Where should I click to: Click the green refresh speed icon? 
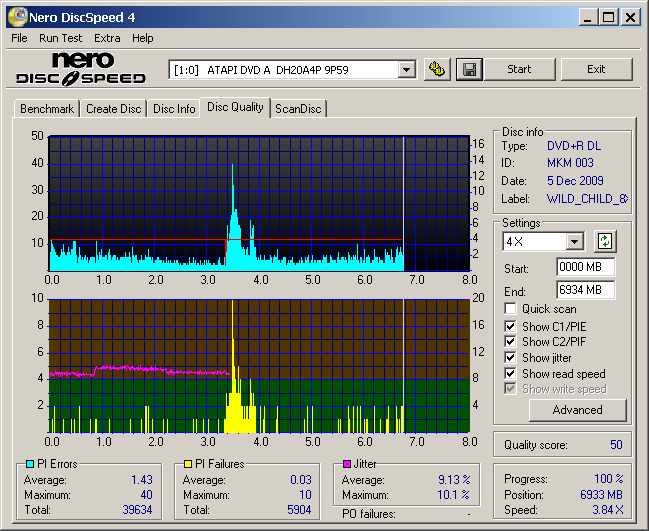605,241
